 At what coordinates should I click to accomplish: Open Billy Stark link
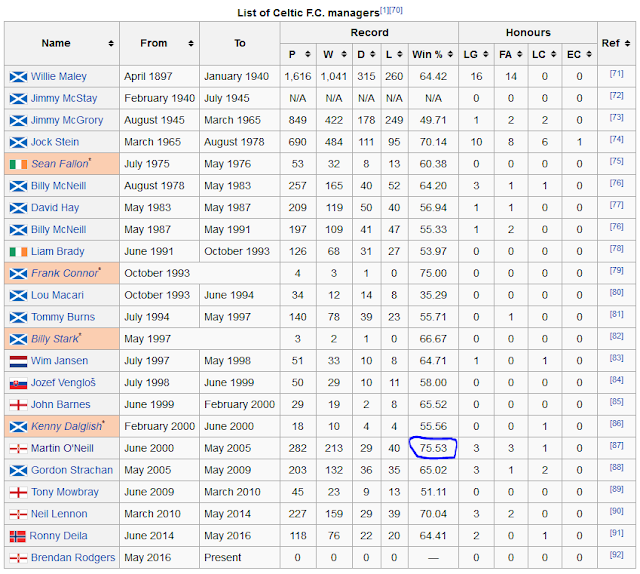[56, 339]
